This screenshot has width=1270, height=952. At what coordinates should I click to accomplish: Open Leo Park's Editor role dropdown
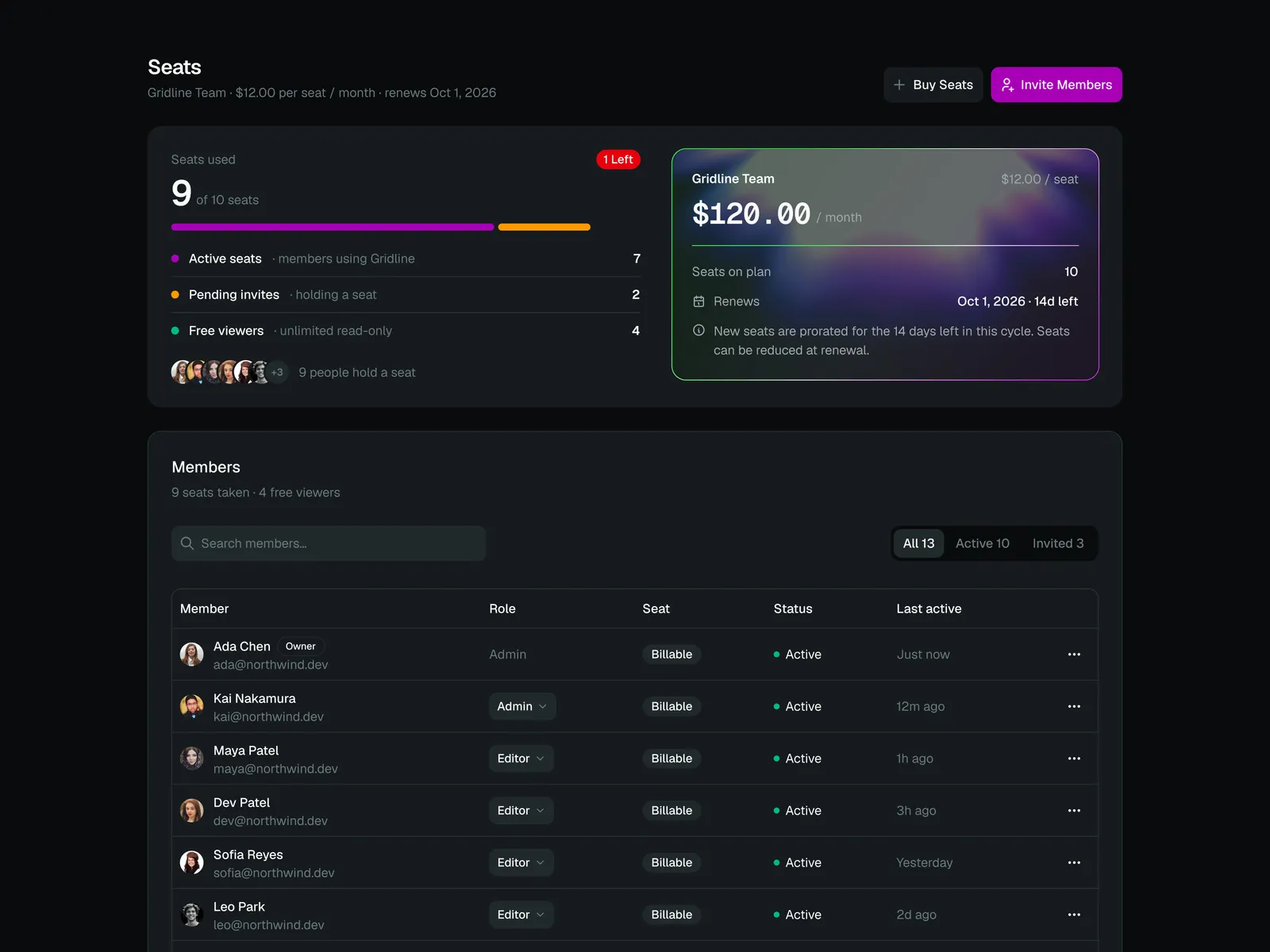[521, 915]
